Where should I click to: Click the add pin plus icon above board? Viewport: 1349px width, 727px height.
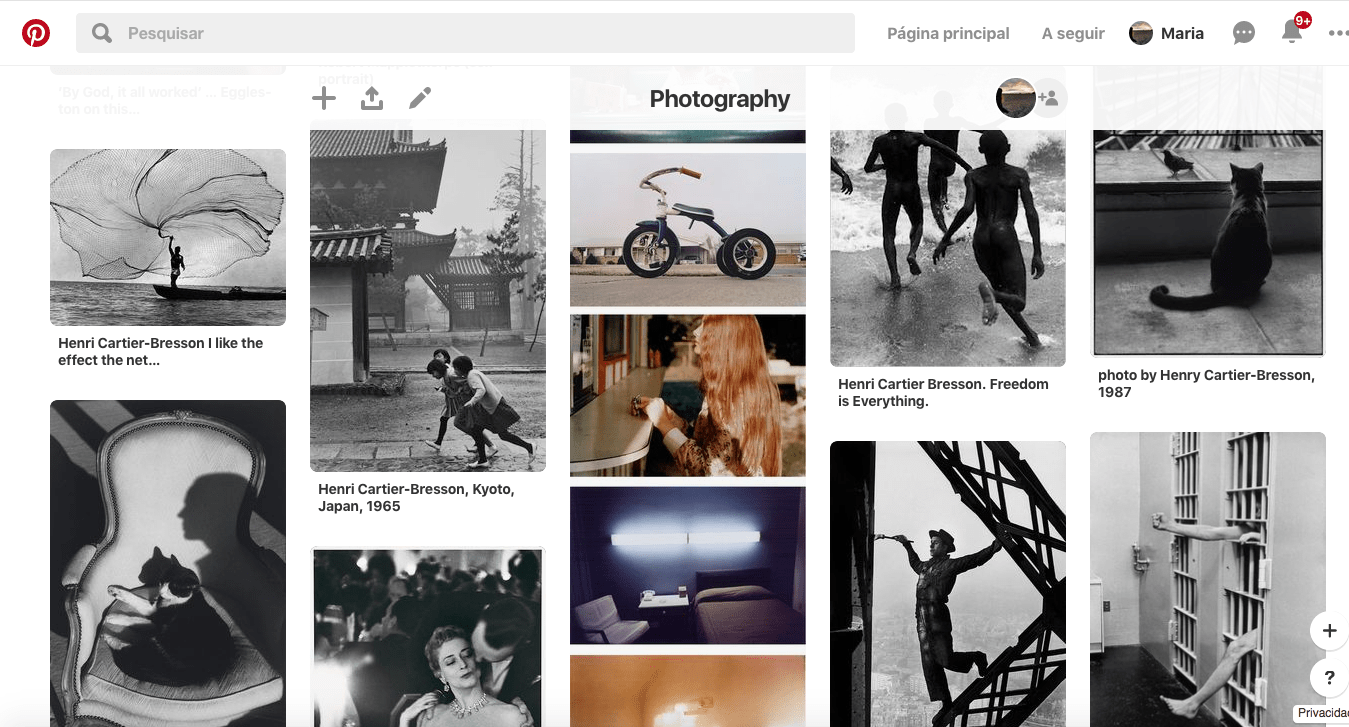pyautogui.click(x=324, y=98)
